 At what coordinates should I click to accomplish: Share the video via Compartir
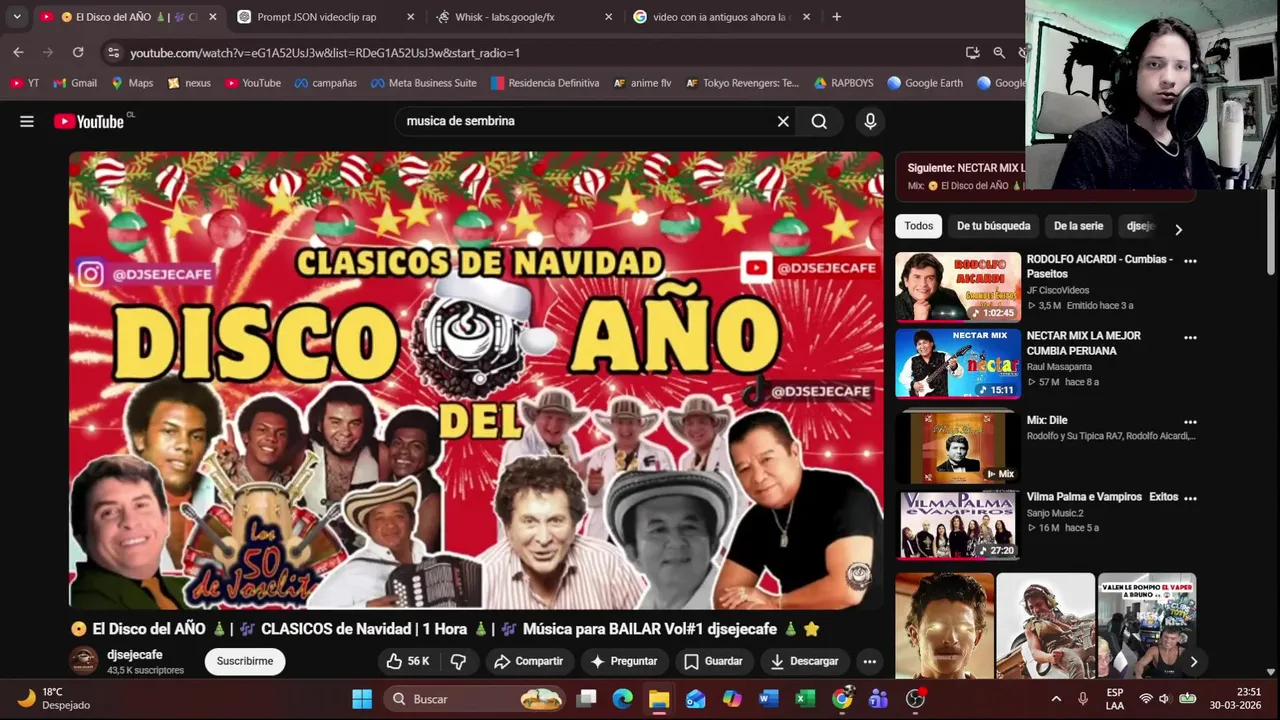[528, 661]
